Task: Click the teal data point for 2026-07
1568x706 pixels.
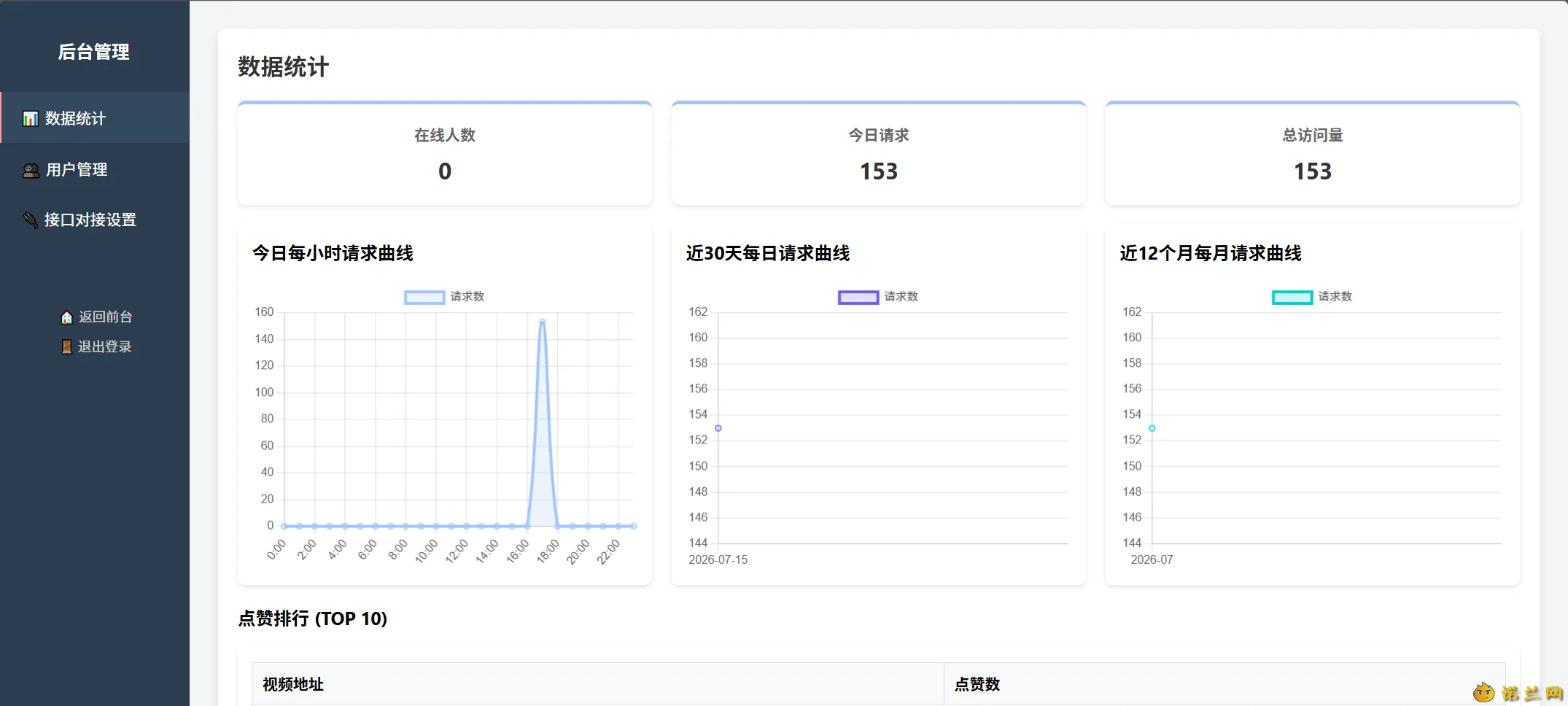Action: 1152,428
